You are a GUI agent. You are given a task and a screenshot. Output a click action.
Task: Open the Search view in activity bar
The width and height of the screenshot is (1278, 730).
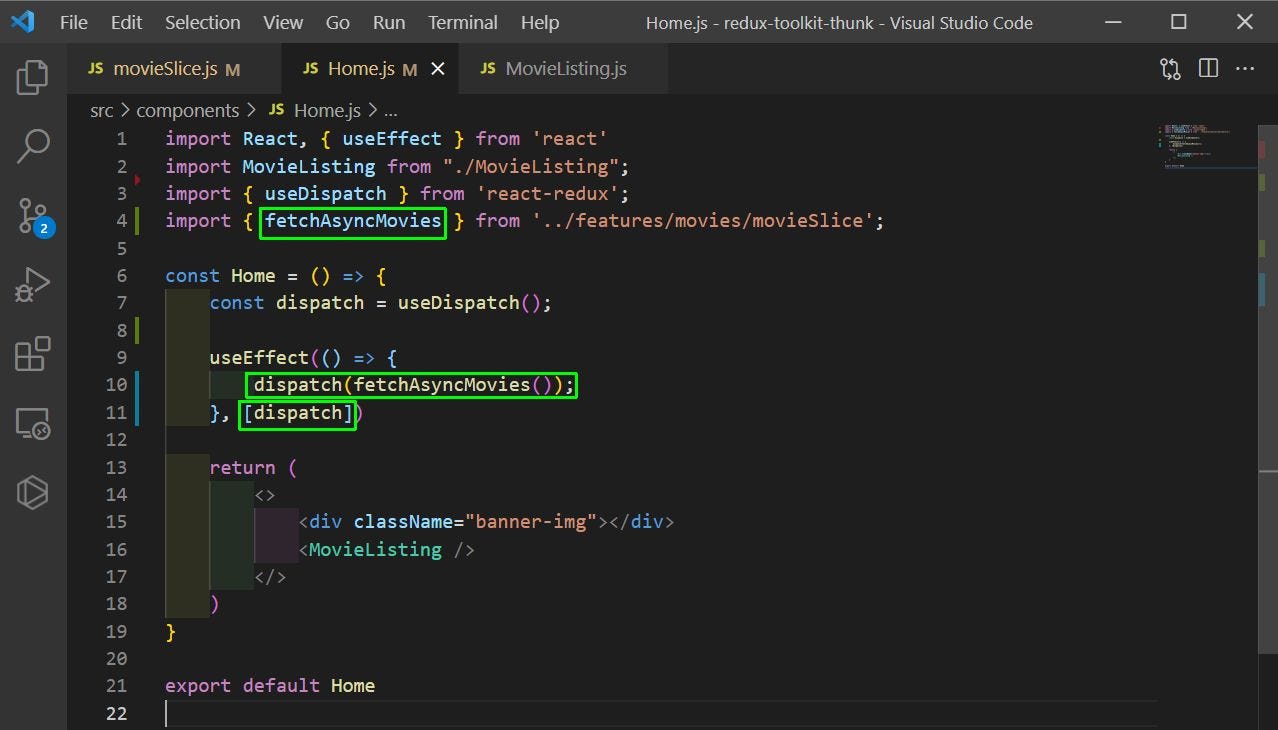coord(33,146)
